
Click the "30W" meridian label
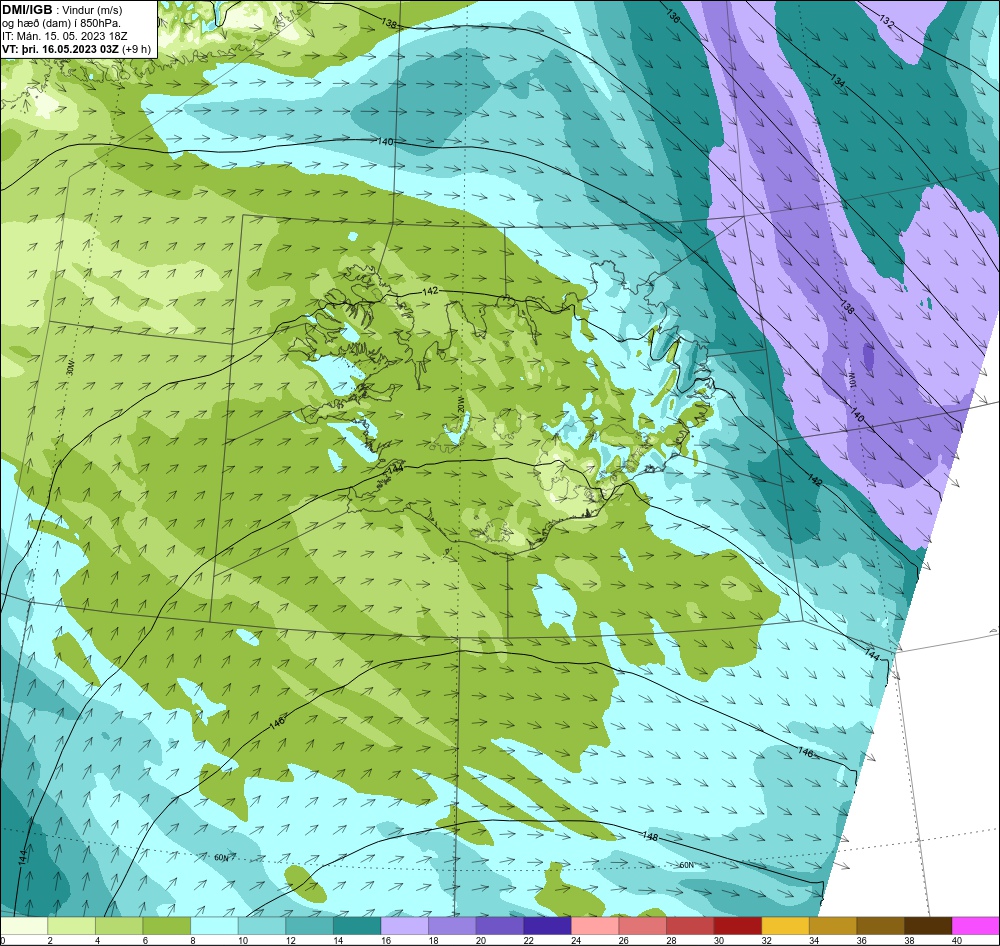70,369
